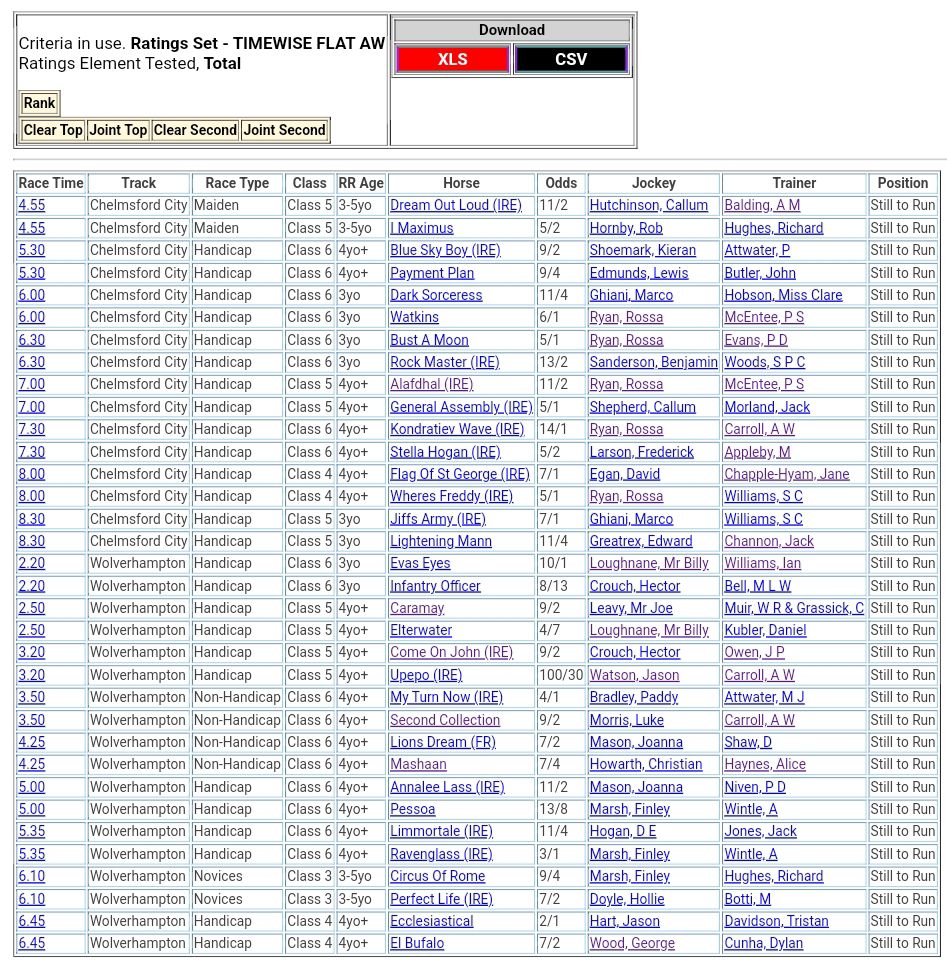Click the Horse column header
This screenshot has width=947, height=968.
(x=461, y=183)
